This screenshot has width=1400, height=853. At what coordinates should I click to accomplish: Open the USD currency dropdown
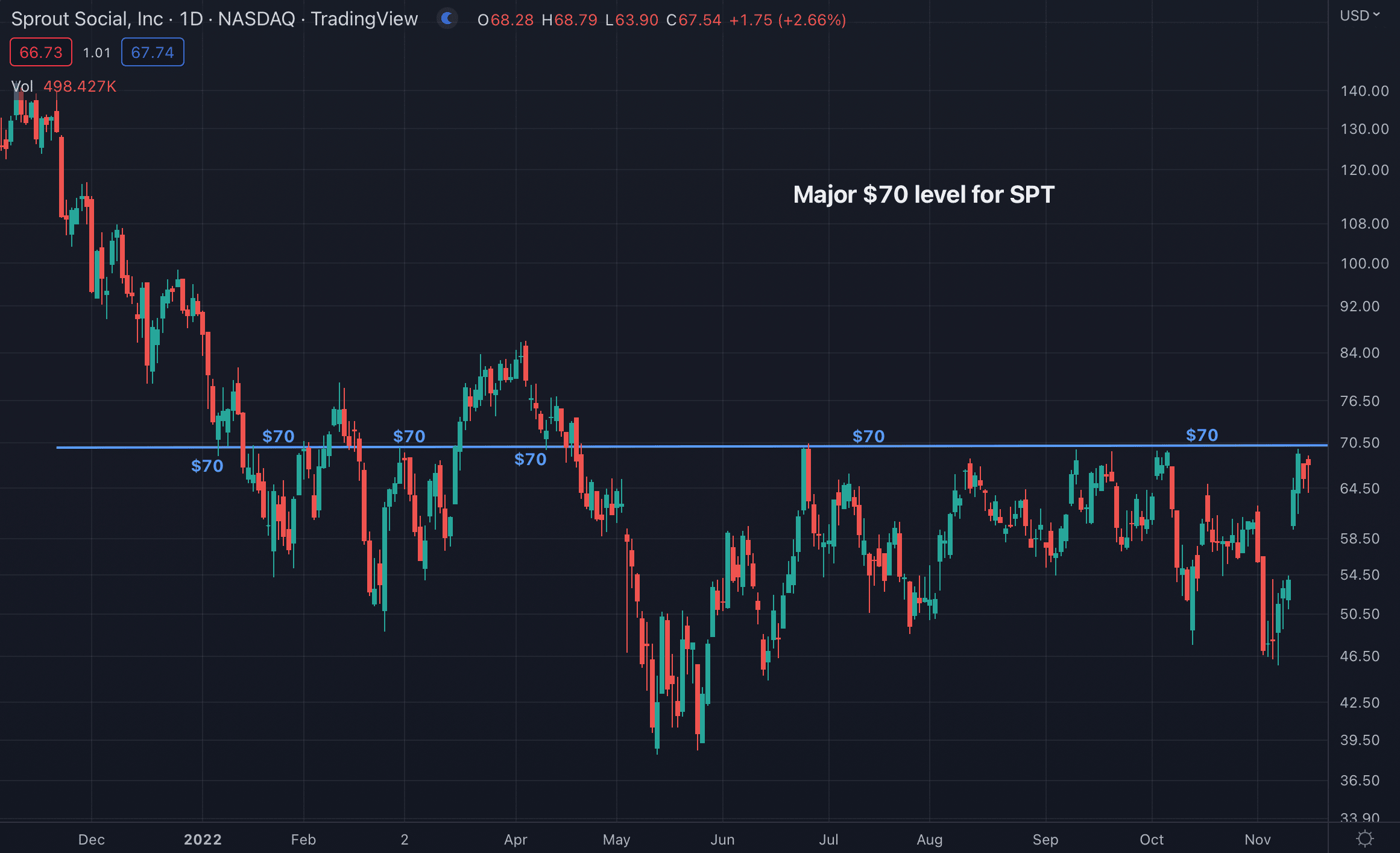coord(1360,16)
